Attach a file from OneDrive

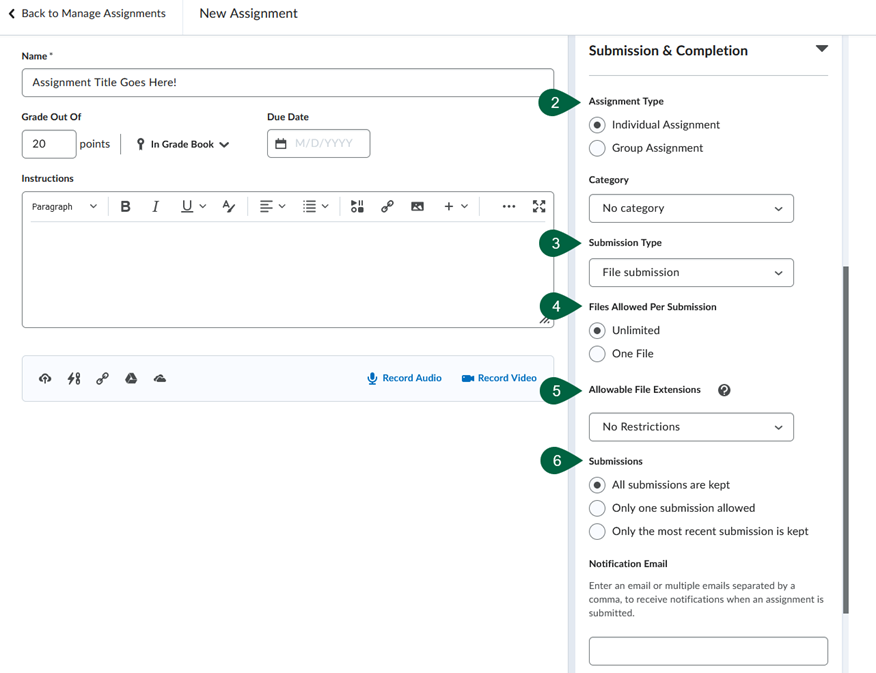coord(159,378)
